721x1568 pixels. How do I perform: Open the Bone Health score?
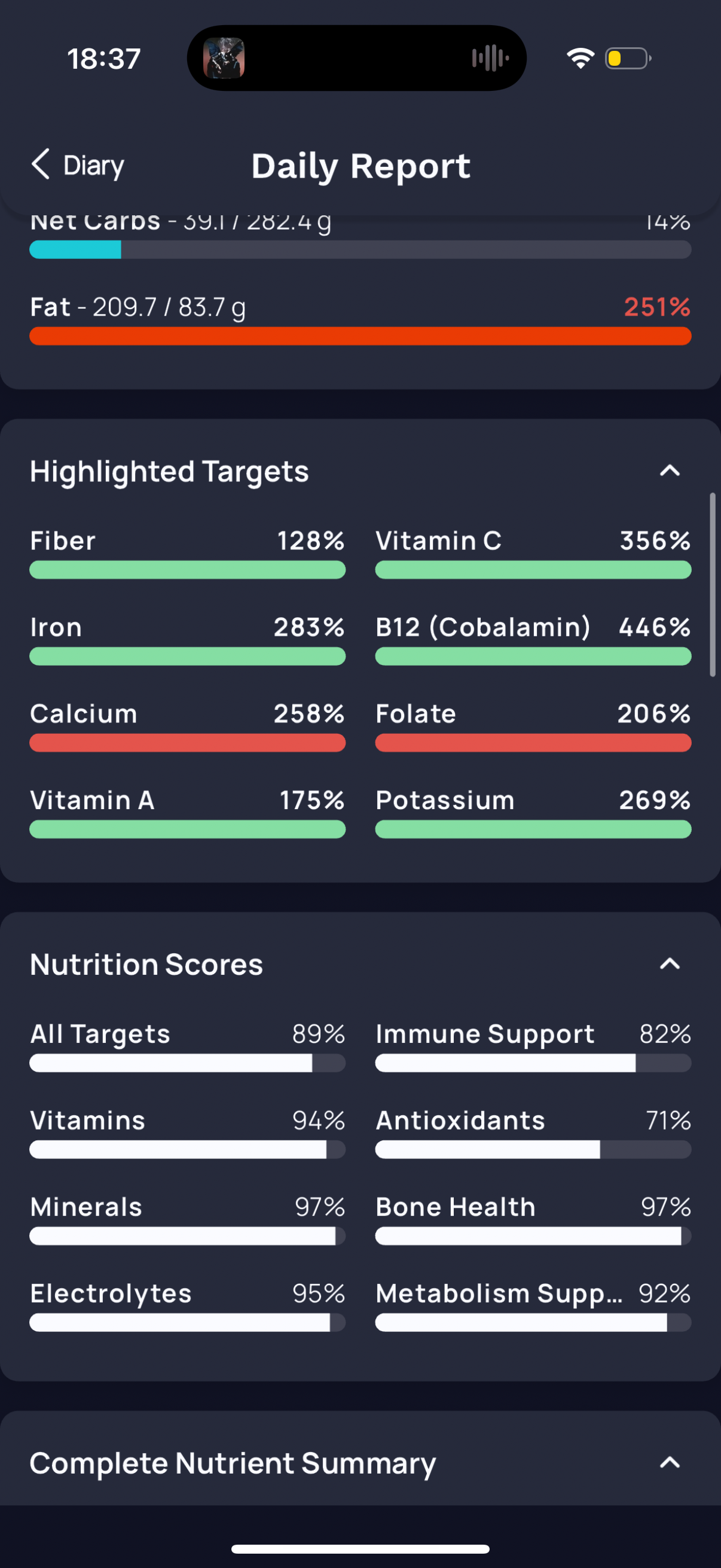533,1219
